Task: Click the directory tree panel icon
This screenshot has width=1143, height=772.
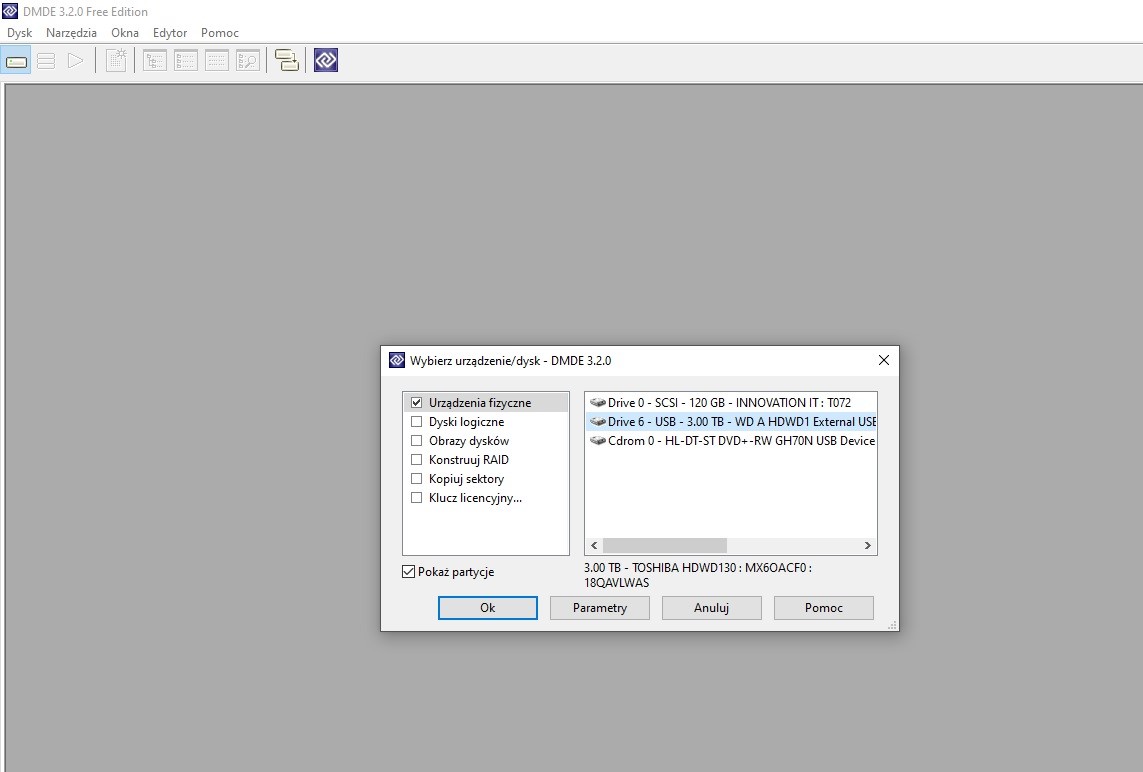Action: point(155,61)
